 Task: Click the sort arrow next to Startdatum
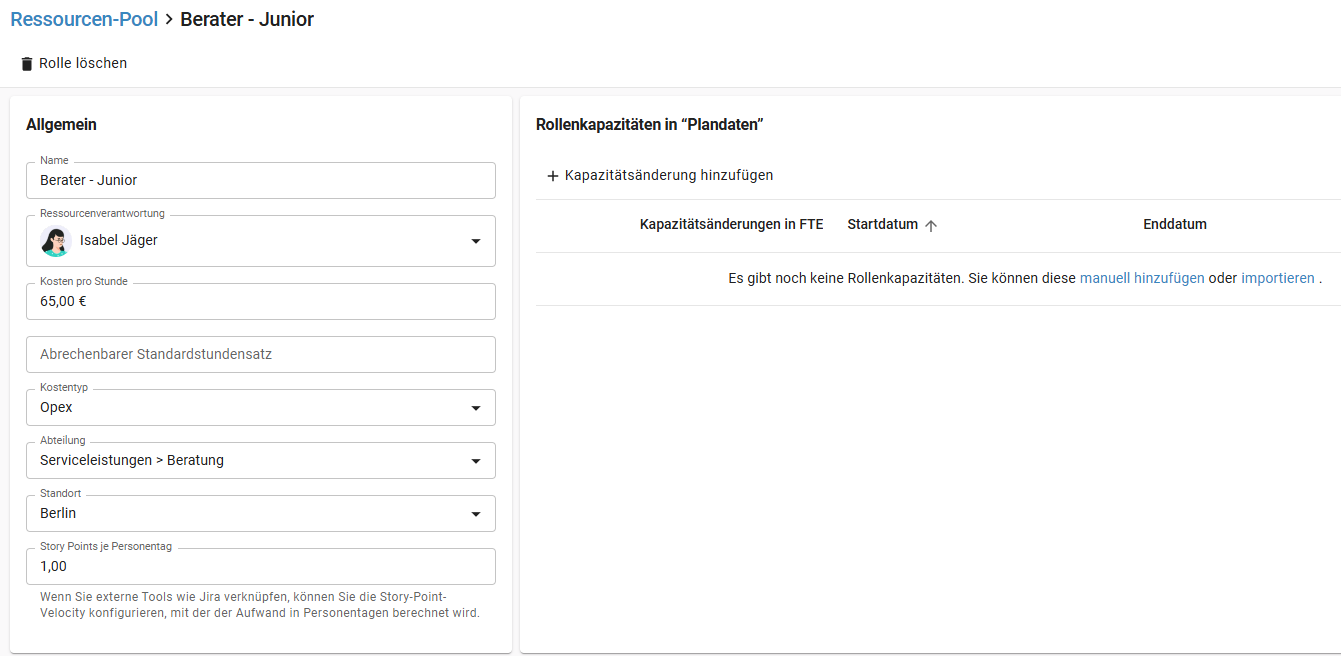pyautogui.click(x=931, y=225)
